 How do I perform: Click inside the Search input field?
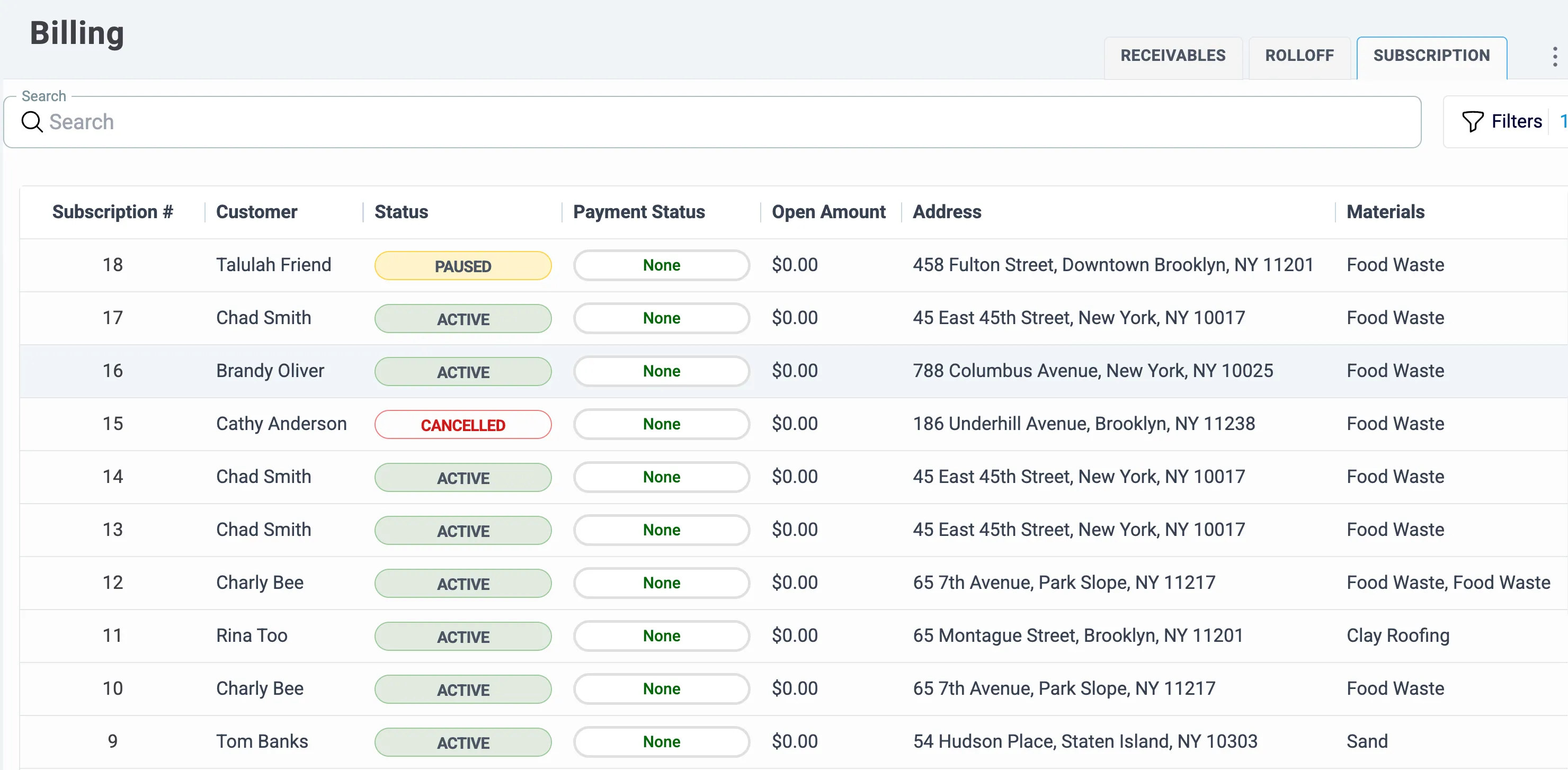pos(712,122)
